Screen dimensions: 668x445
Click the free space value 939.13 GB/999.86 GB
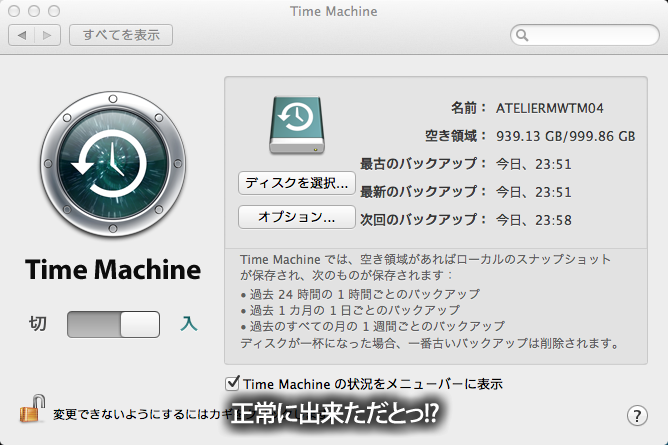(x=565, y=136)
